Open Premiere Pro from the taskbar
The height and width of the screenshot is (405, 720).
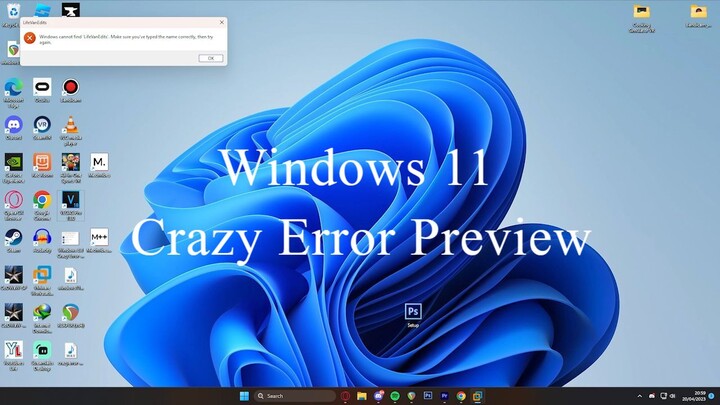tap(444, 396)
